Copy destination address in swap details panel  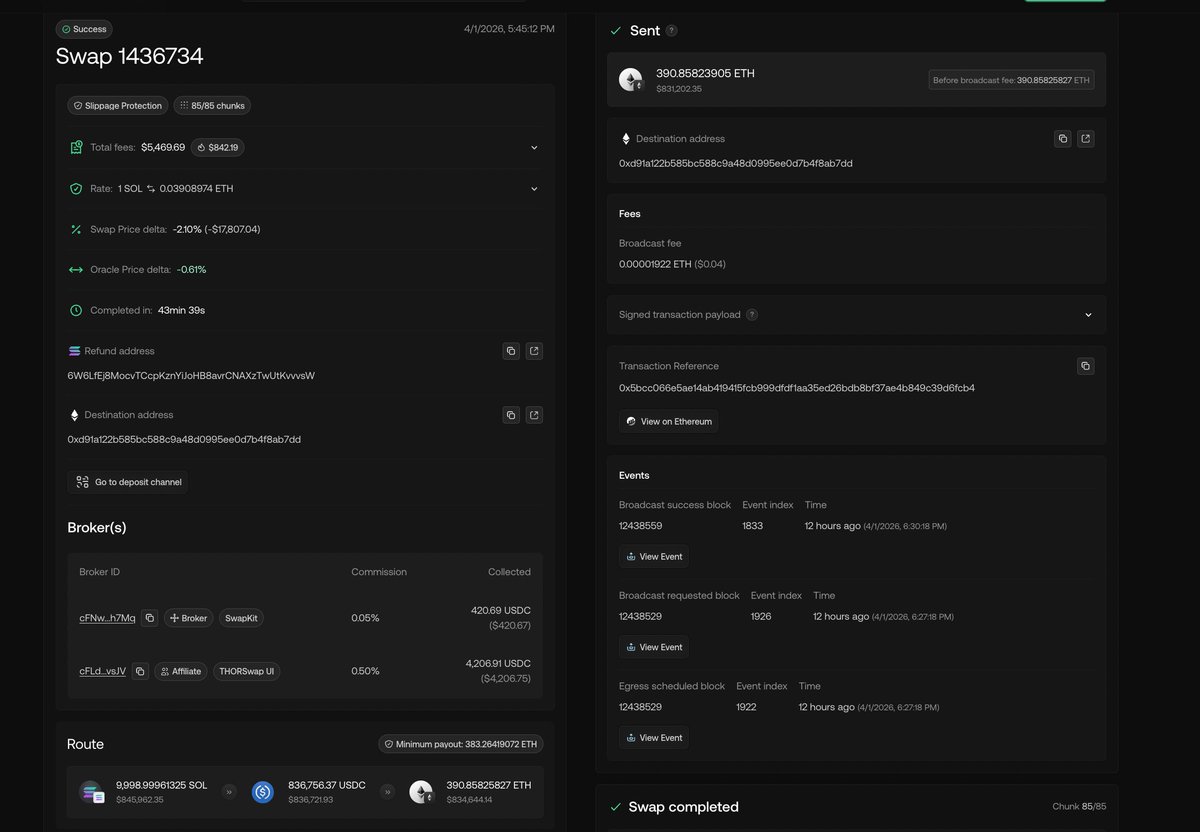click(511, 415)
